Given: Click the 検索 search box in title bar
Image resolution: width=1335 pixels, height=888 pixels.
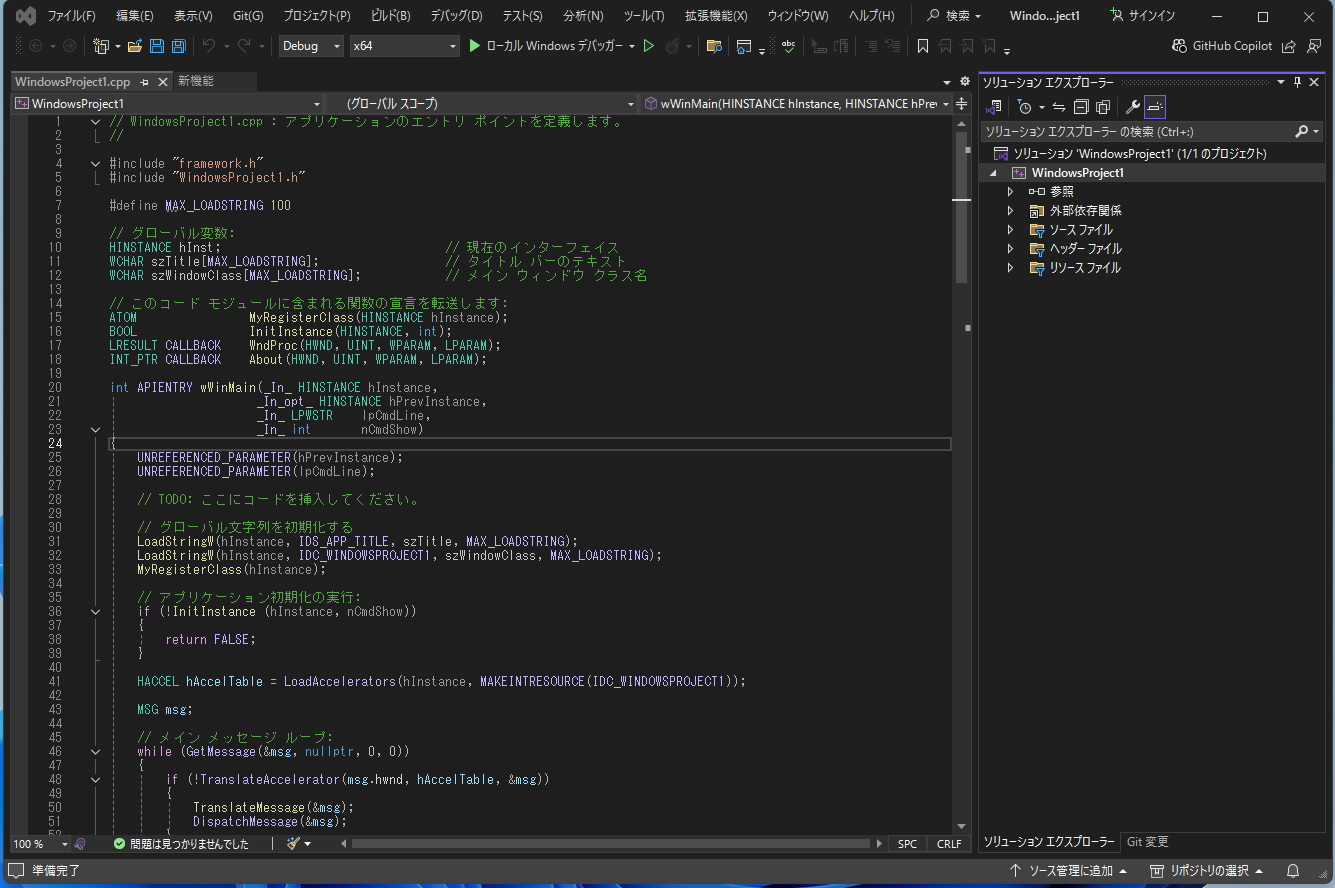Looking at the screenshot, I should [954, 16].
